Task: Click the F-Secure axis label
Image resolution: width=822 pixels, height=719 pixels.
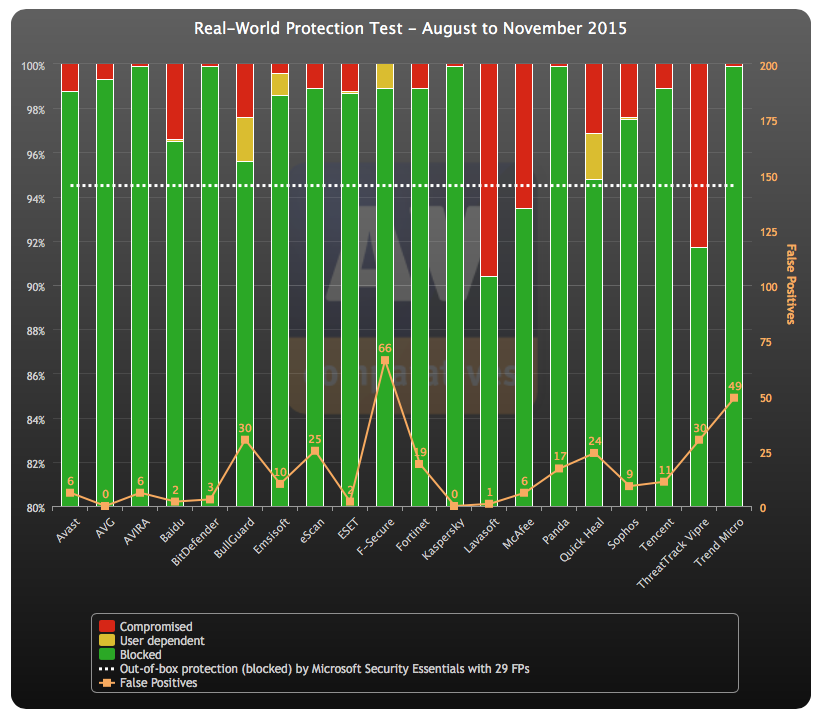Action: [375, 537]
